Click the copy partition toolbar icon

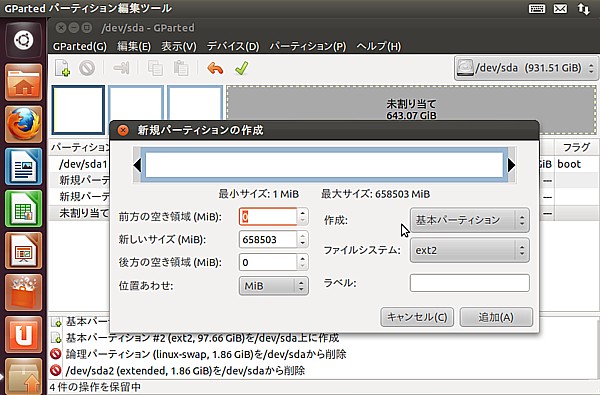pyautogui.click(x=155, y=68)
